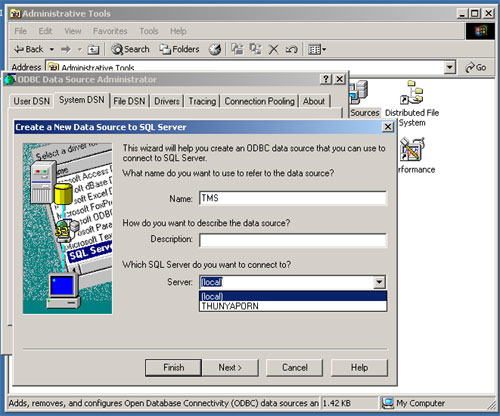Switch to the Drivers tab

click(x=167, y=101)
